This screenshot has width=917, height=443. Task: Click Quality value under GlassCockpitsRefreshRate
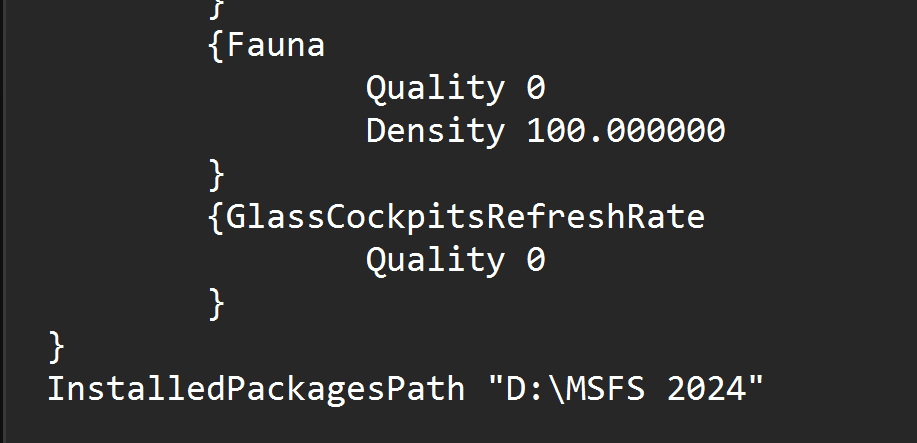click(536, 259)
